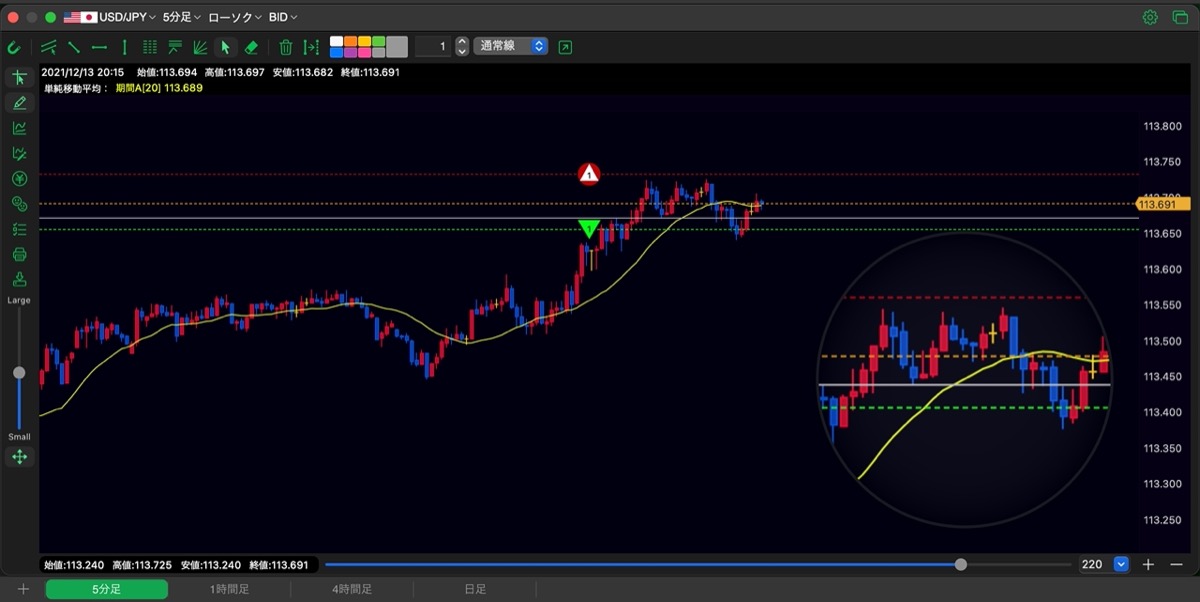Open the print icon in sidebar
Screen dimensions: 1200x602
click(19, 255)
